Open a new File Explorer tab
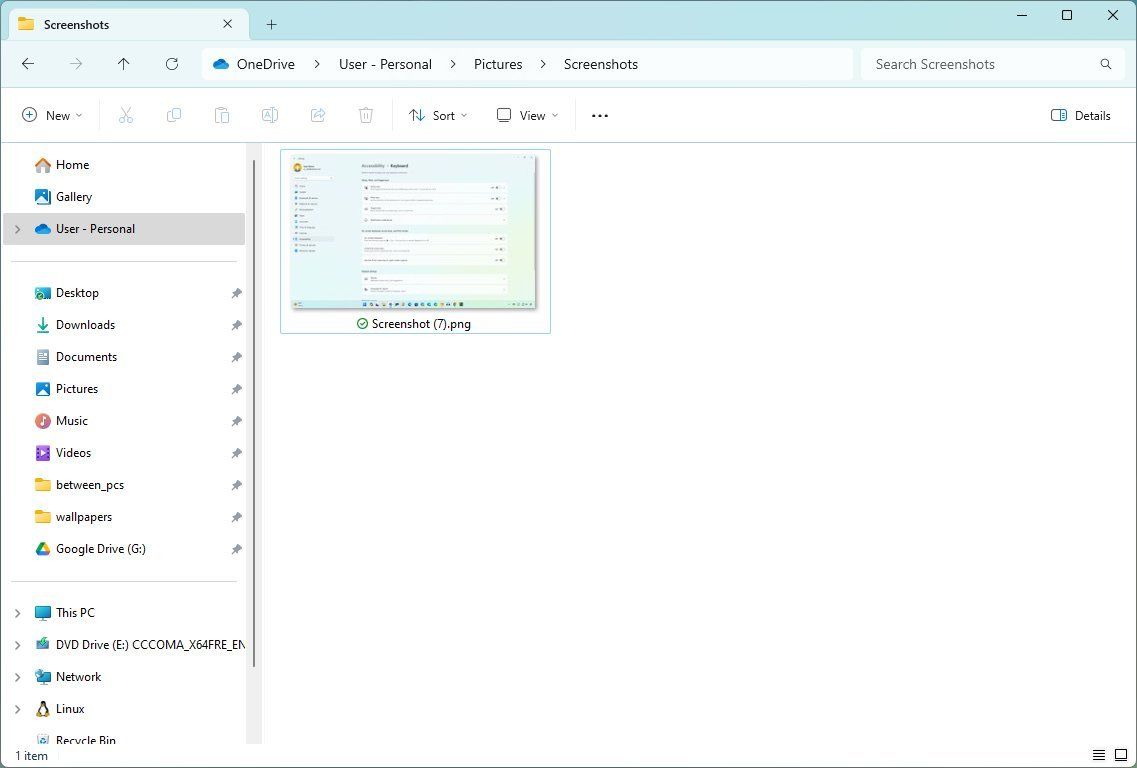This screenshot has height=768, width=1137. click(x=272, y=24)
